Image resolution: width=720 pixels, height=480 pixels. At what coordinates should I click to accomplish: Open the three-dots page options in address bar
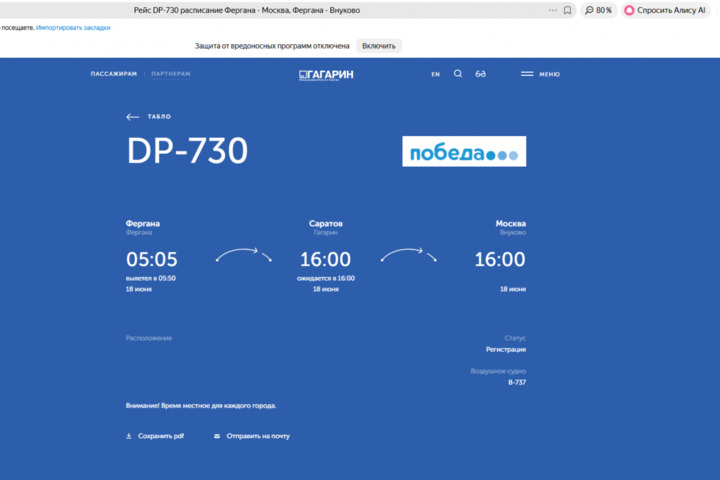click(x=553, y=10)
